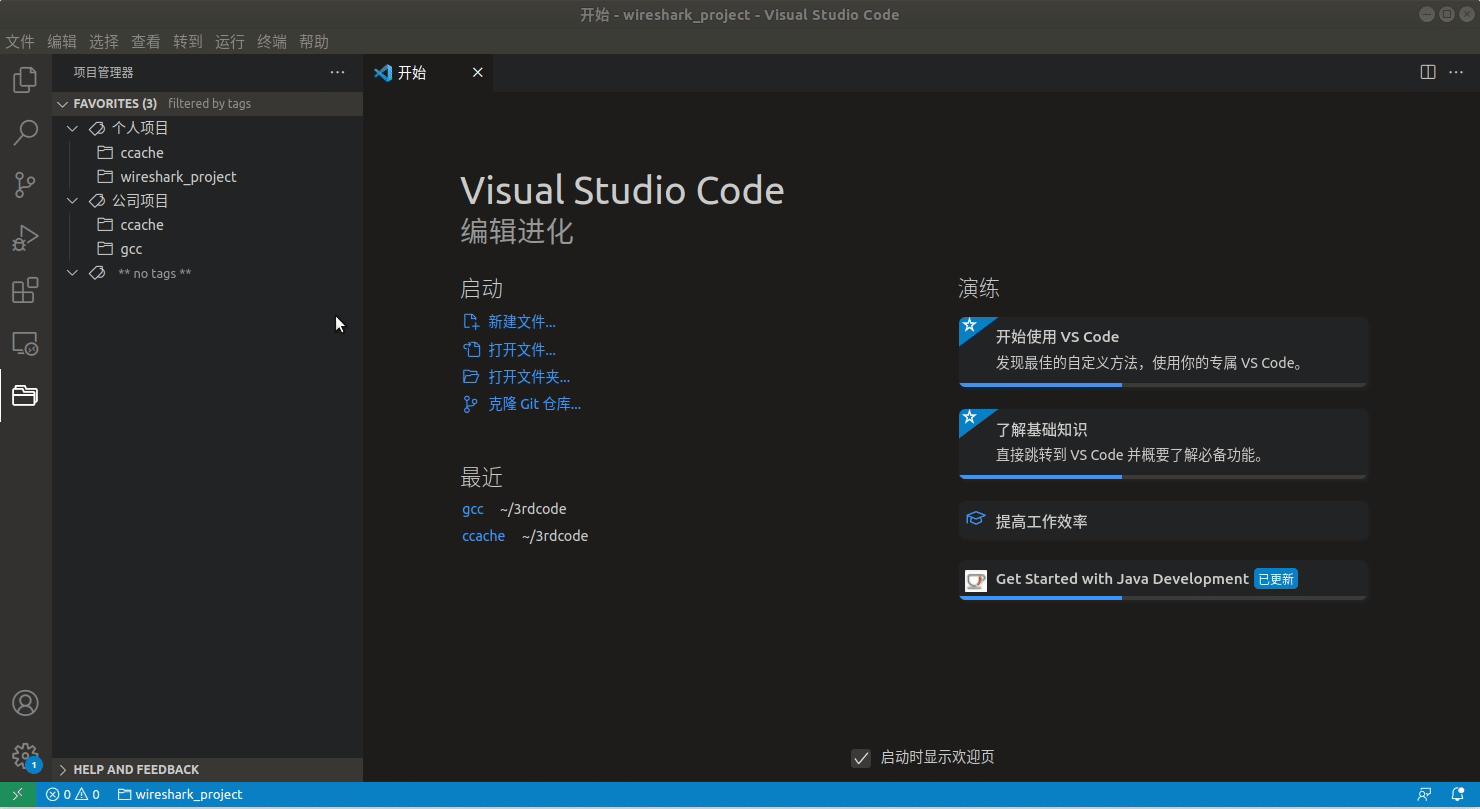The image size is (1480, 809).
Task: Click the Accounts icon
Action: [x=25, y=703]
